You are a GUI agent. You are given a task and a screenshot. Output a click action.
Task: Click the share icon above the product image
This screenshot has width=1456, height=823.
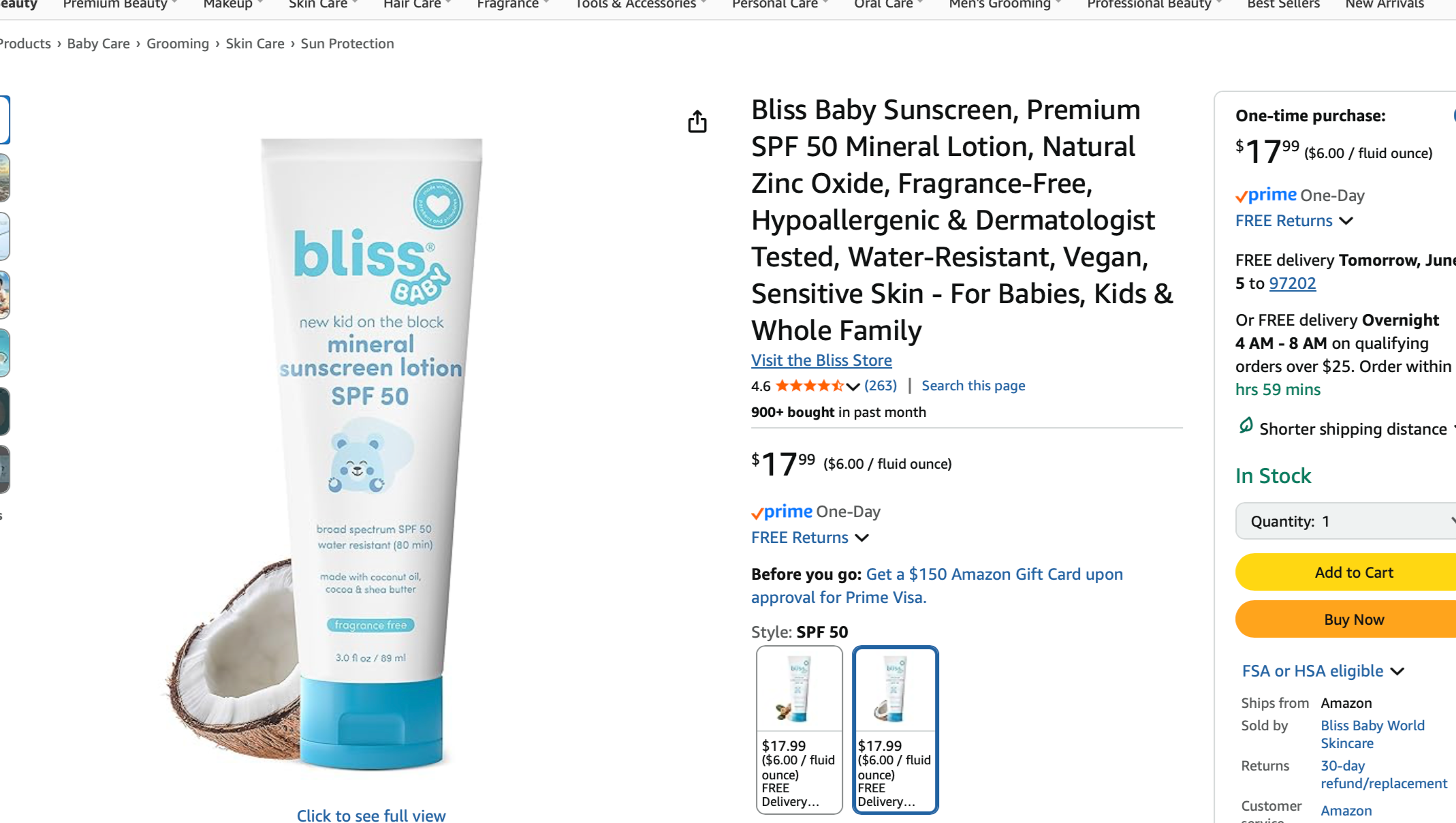point(697,122)
